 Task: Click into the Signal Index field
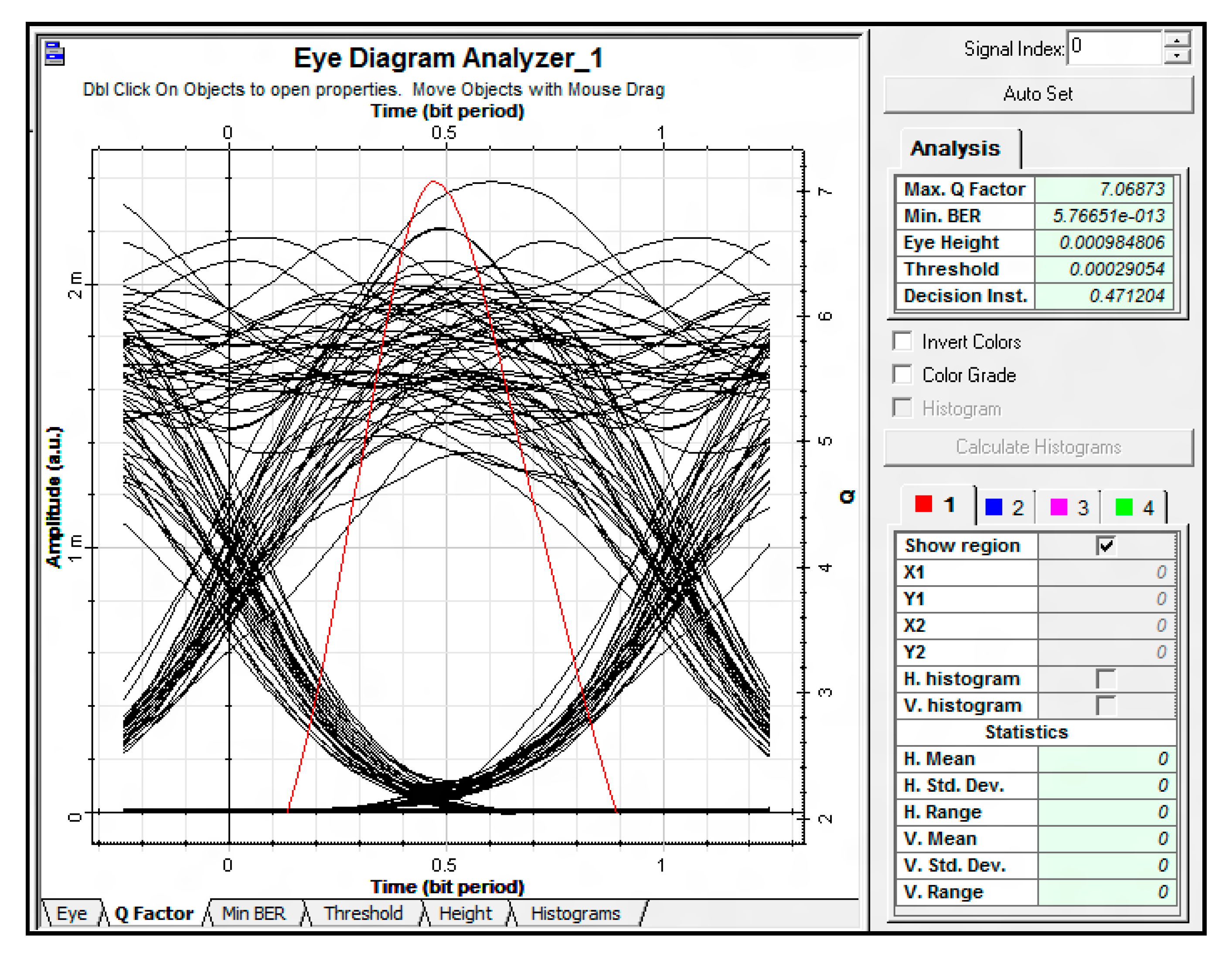pos(1114,47)
